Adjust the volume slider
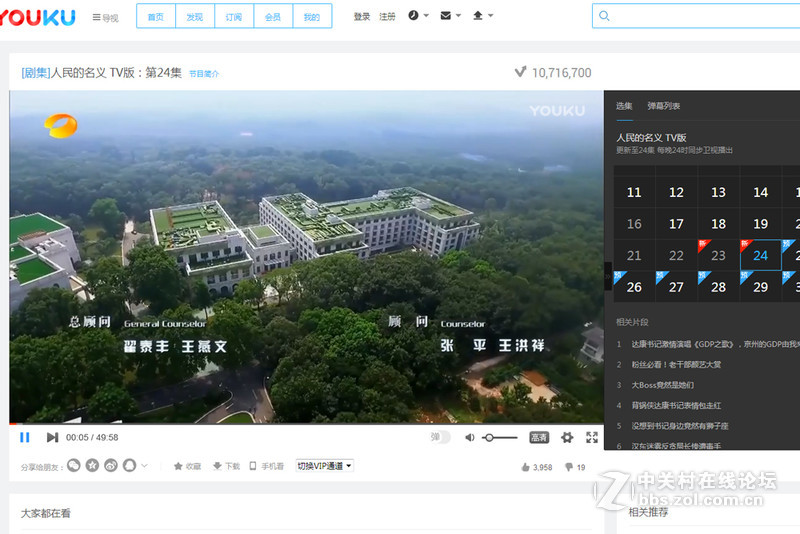The height and width of the screenshot is (534, 800). click(500, 438)
